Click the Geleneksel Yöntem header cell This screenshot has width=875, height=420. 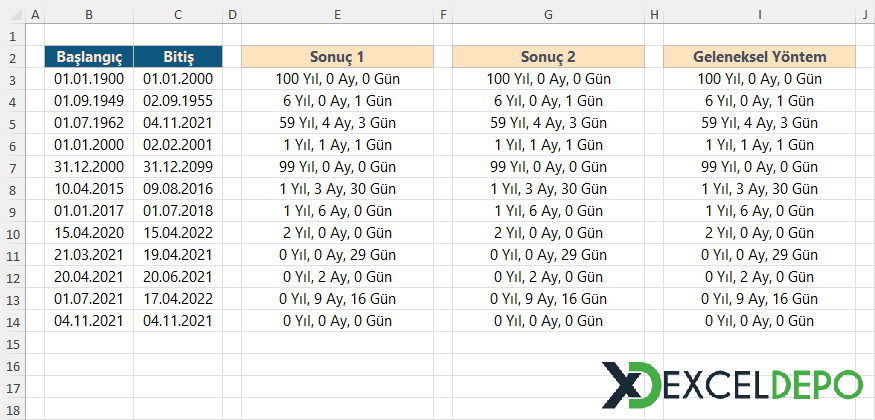[759, 56]
